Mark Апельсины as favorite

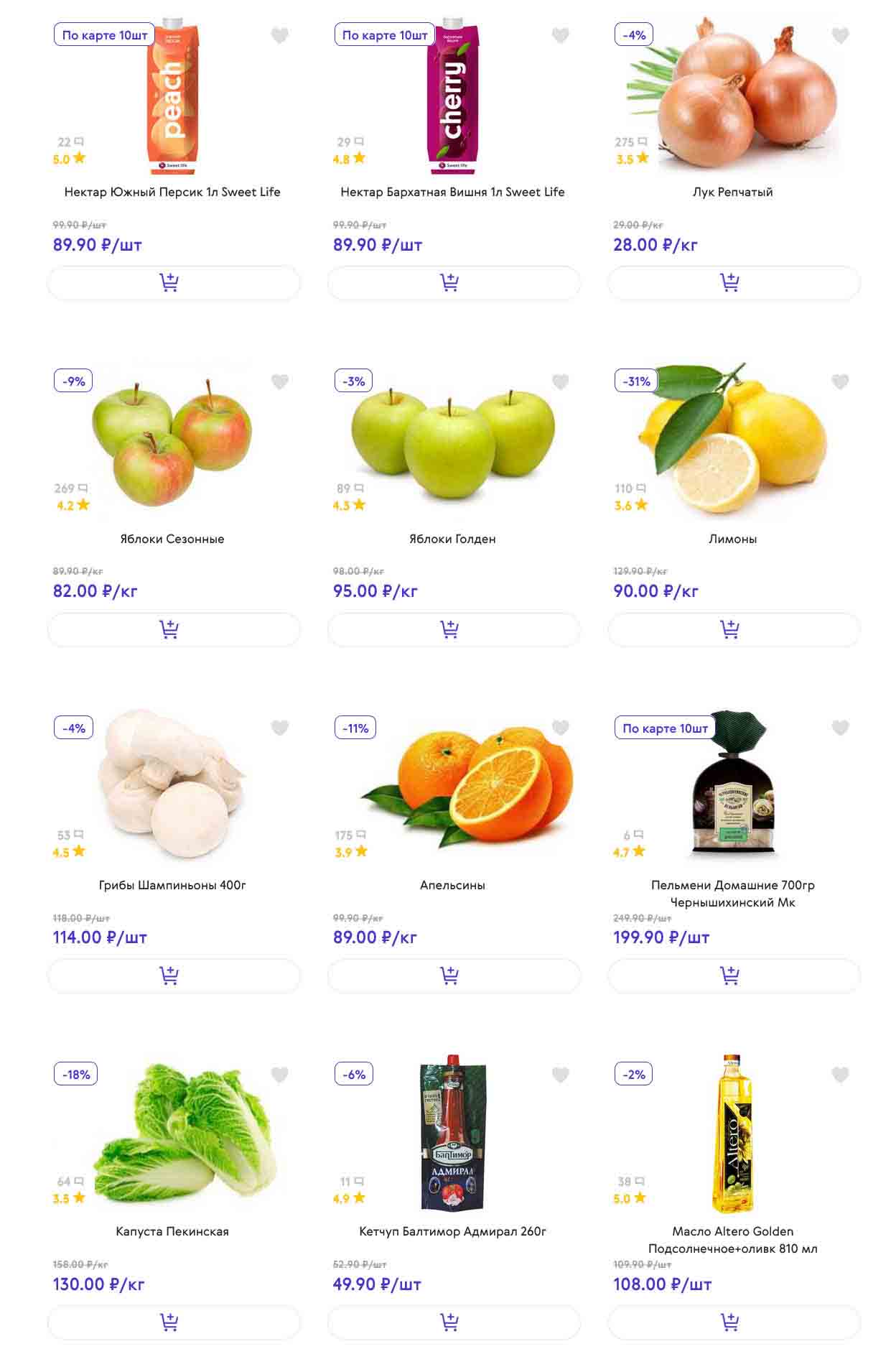[560, 728]
